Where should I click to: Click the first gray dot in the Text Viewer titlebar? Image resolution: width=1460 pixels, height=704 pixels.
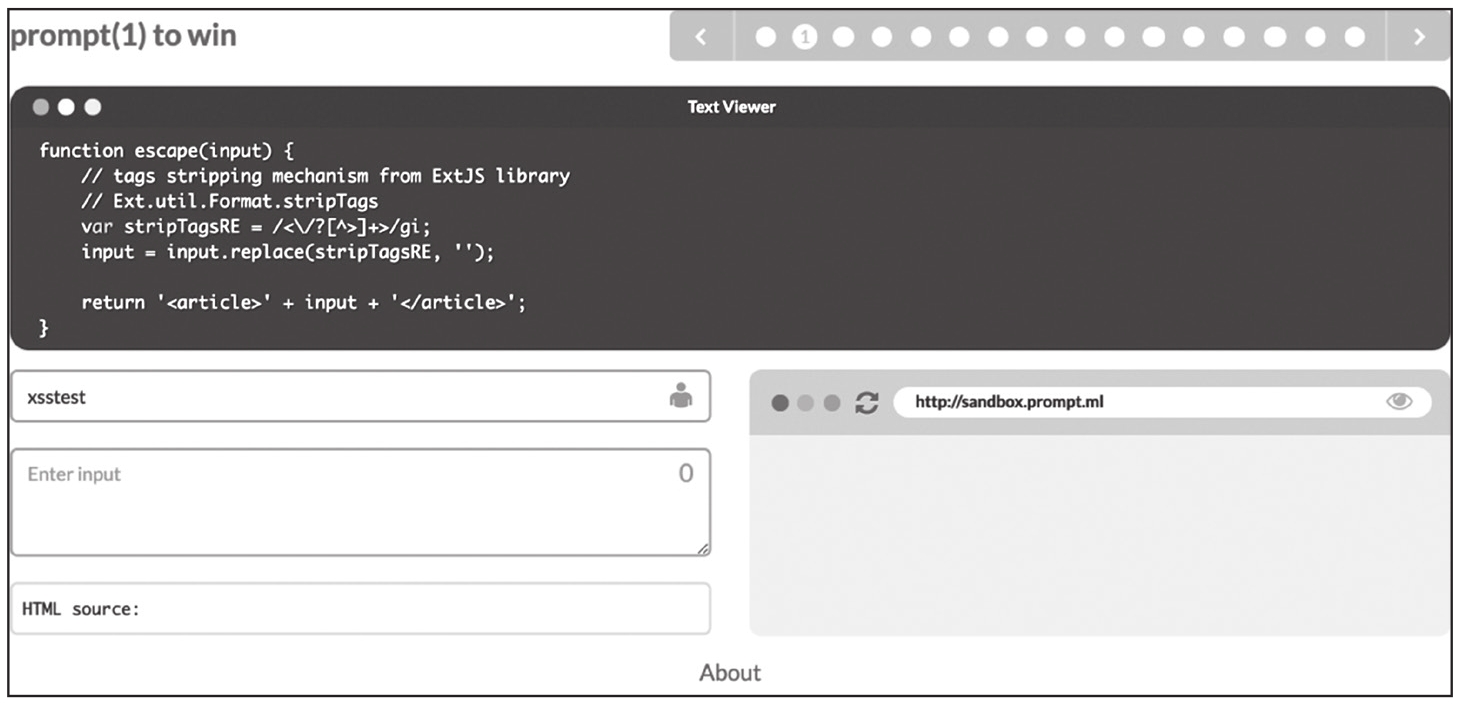click(41, 107)
